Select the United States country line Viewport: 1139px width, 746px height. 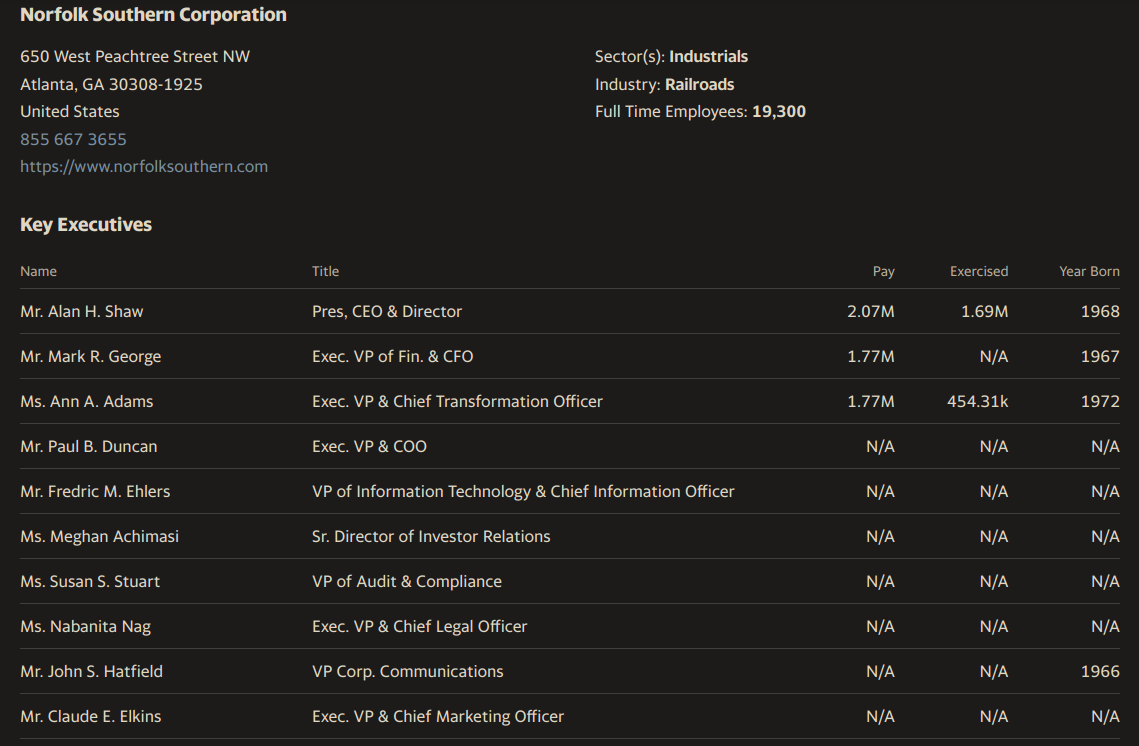pos(70,112)
